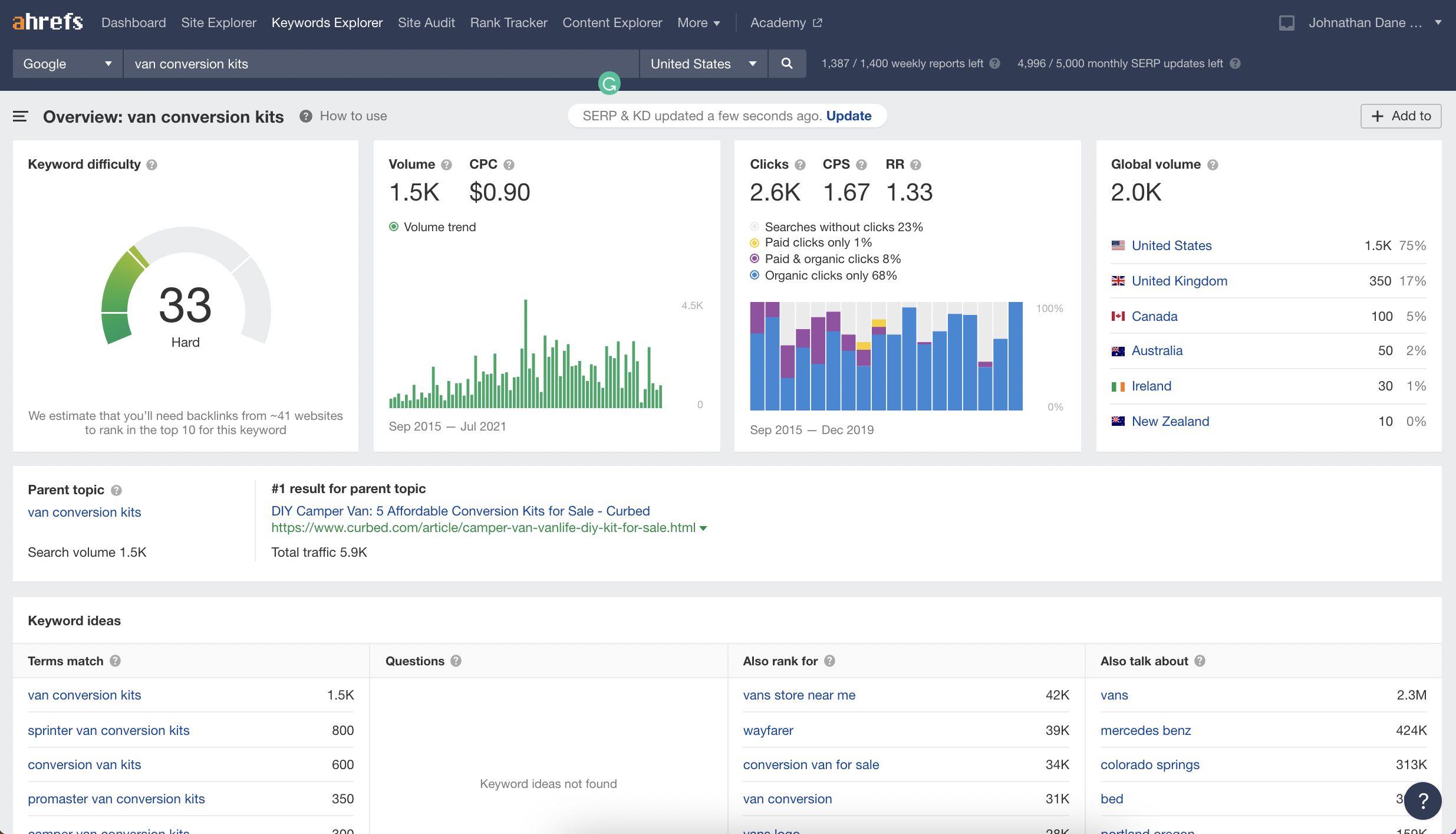Click the search magnifier icon in keyword bar

(x=788, y=63)
